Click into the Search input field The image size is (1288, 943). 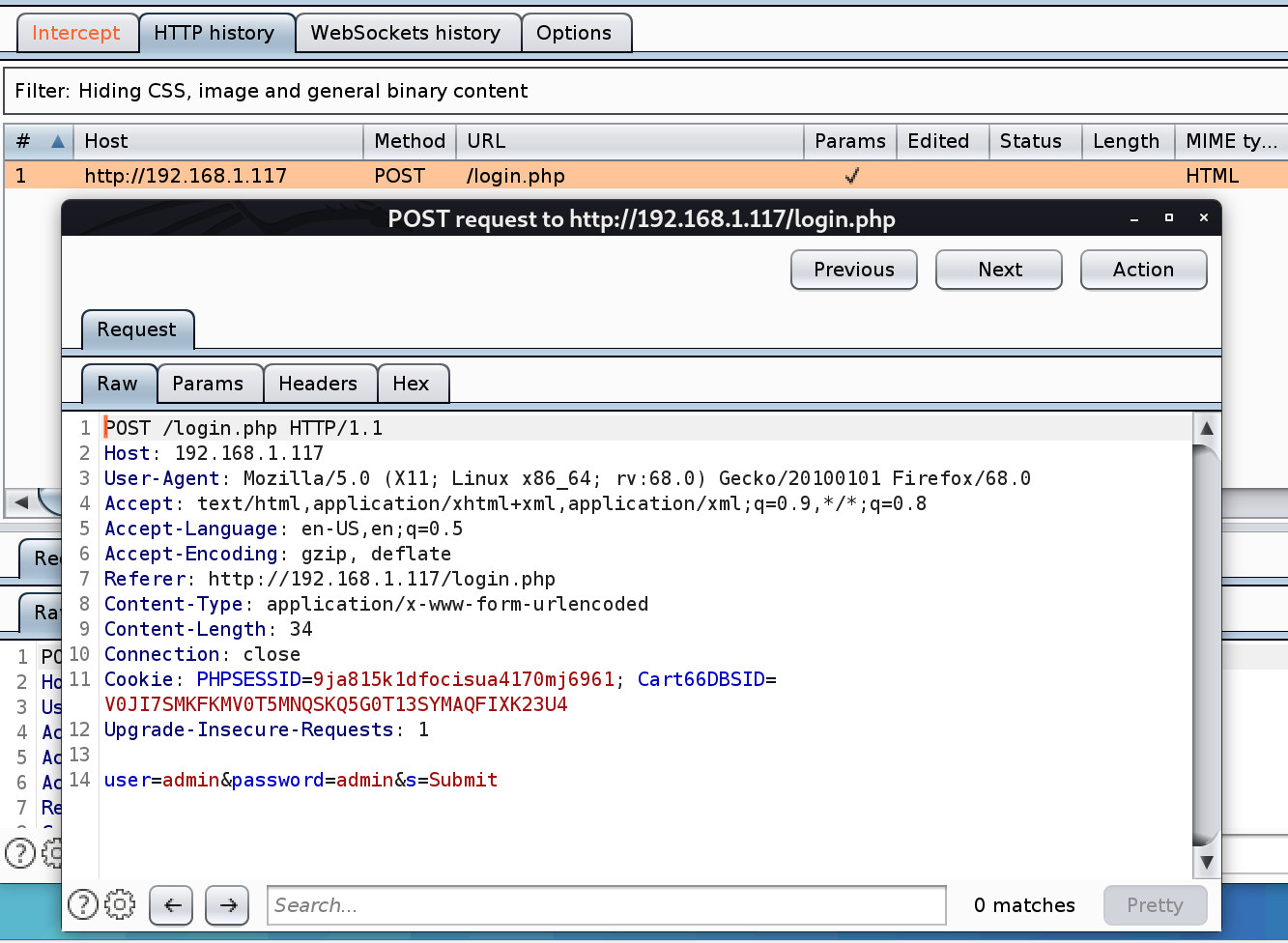(606, 905)
